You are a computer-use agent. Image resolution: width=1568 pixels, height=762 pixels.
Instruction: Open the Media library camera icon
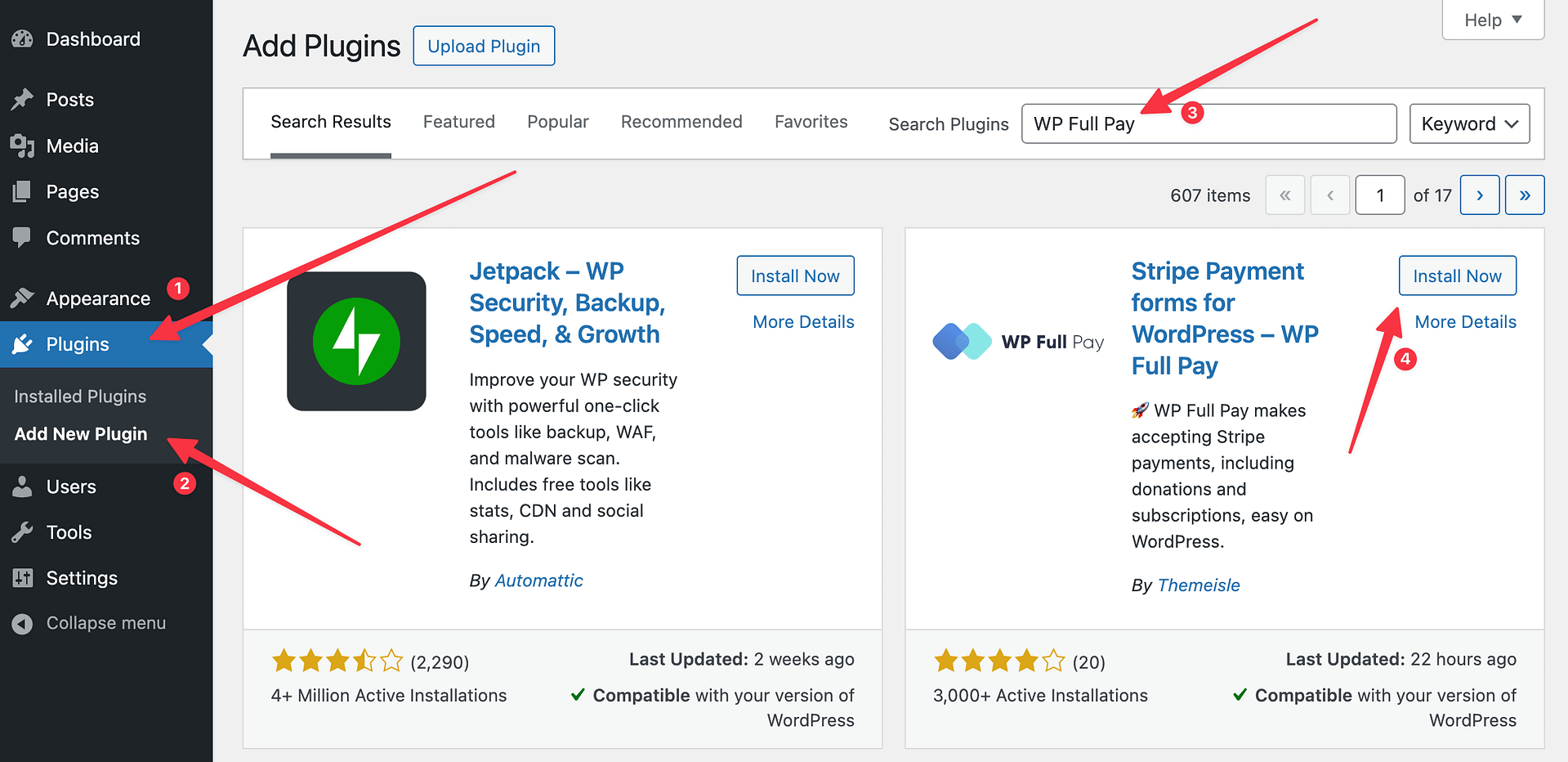click(x=23, y=146)
